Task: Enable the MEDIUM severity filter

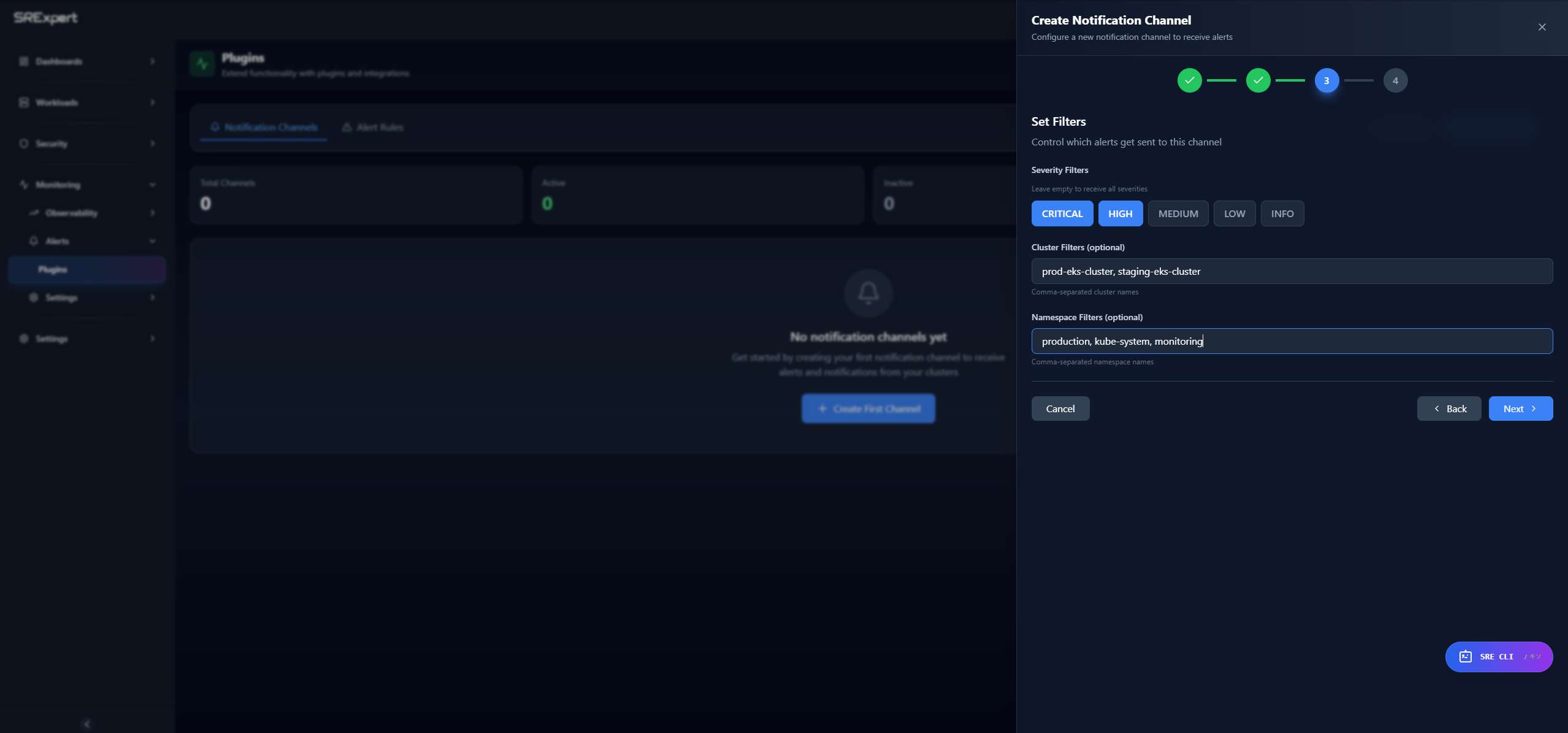Action: coord(1178,213)
